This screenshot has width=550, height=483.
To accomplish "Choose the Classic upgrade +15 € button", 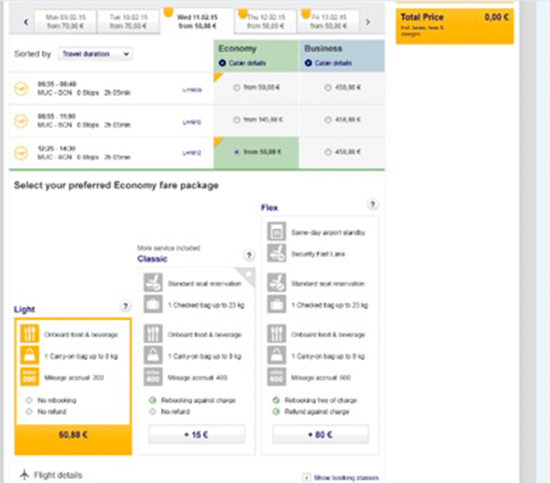I will [x=197, y=435].
